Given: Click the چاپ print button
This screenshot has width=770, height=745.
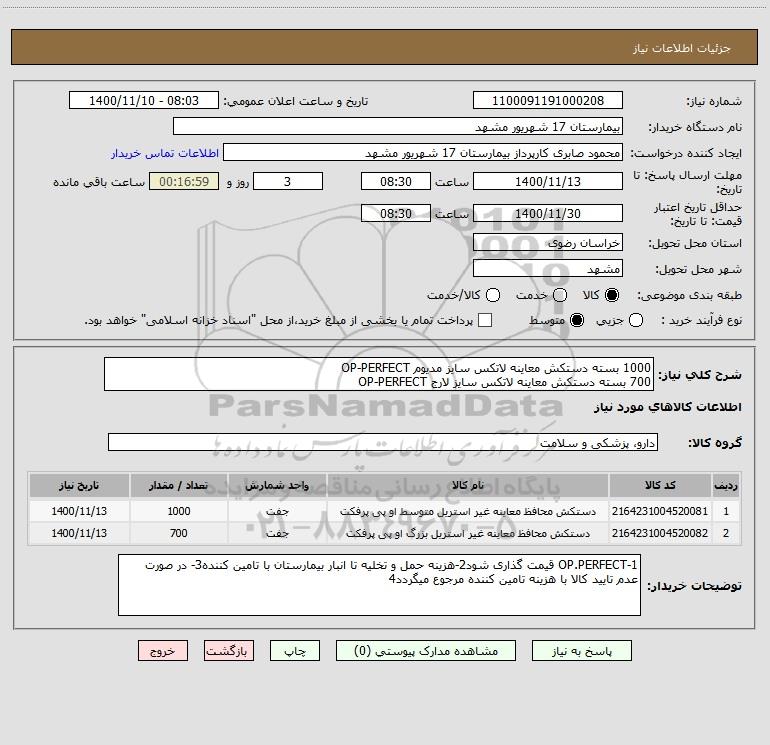Looking at the screenshot, I should pos(295,651).
